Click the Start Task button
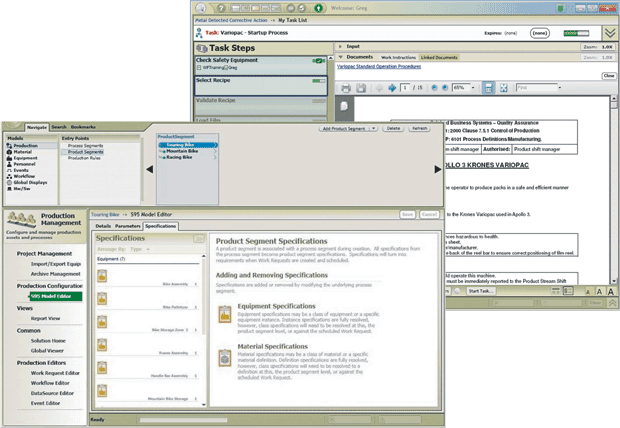 click(x=480, y=291)
